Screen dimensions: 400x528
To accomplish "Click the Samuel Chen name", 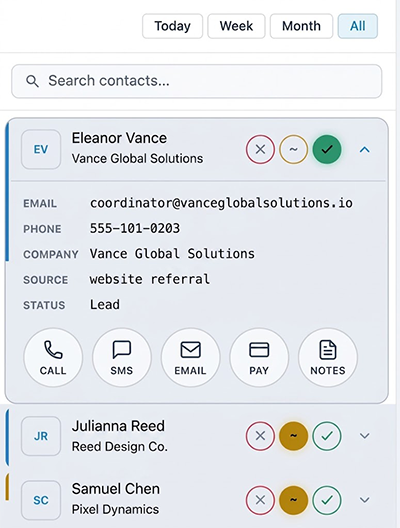I will coord(115,489).
